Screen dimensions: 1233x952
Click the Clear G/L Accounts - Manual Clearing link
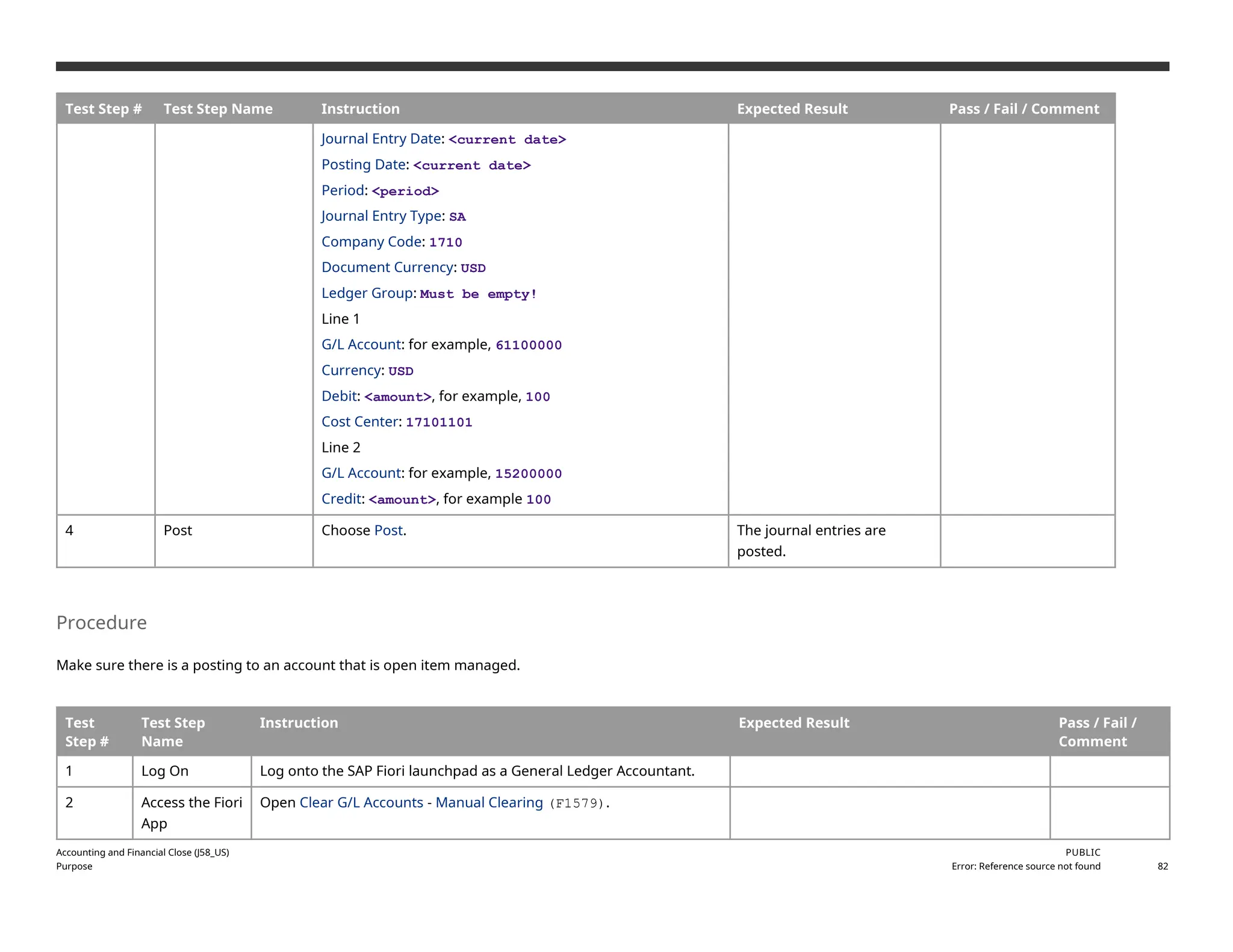pyautogui.click(x=421, y=803)
